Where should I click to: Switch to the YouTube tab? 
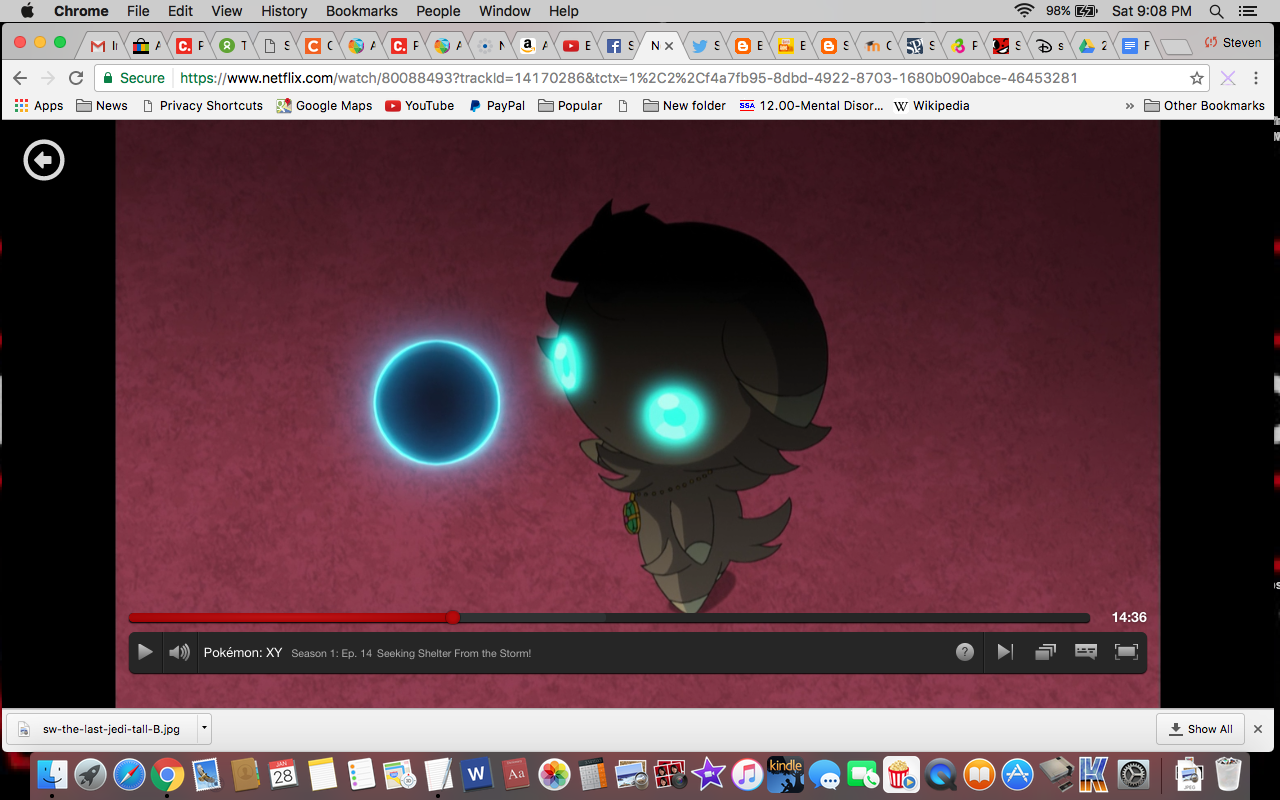(576, 45)
